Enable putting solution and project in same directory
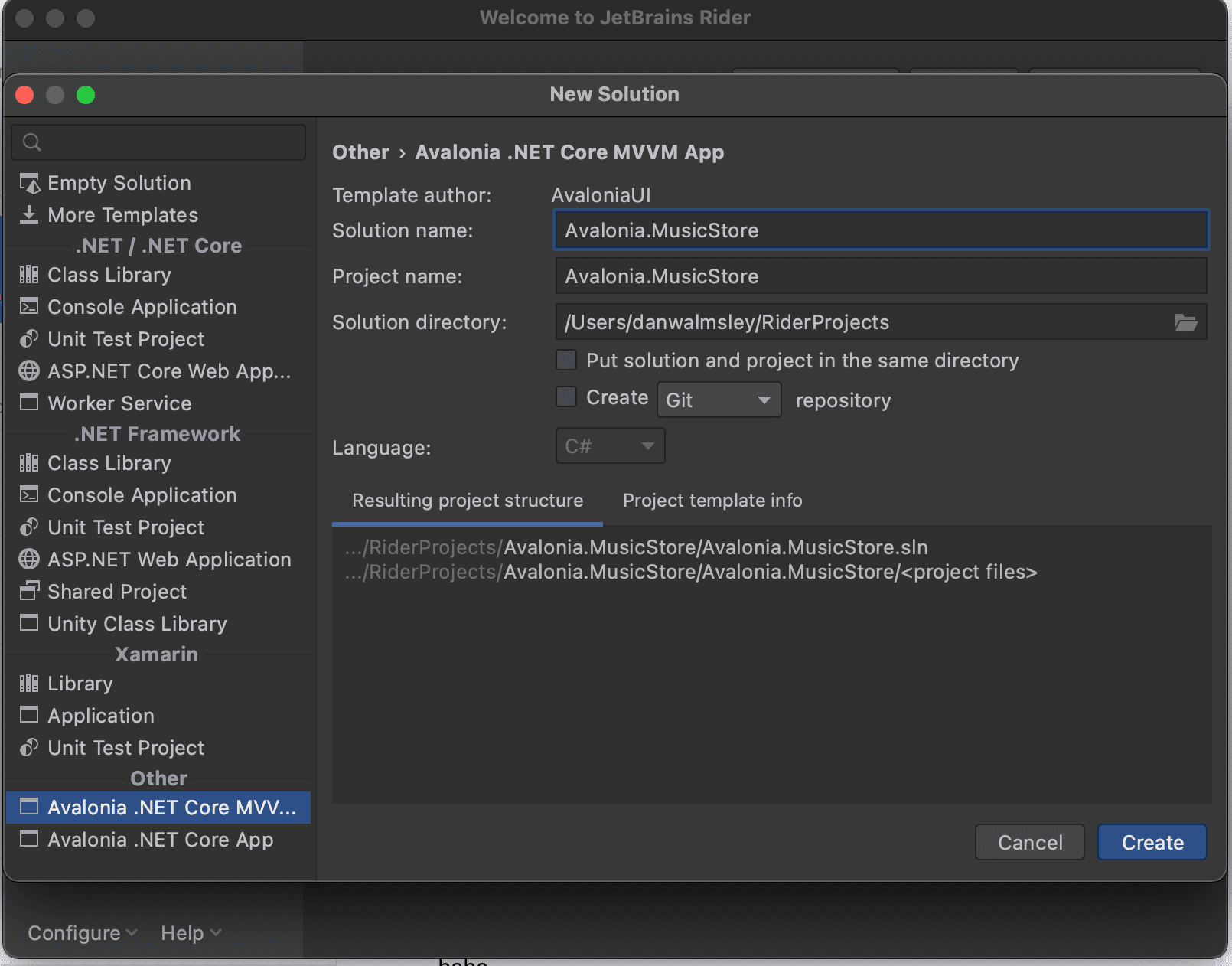 tap(566, 361)
